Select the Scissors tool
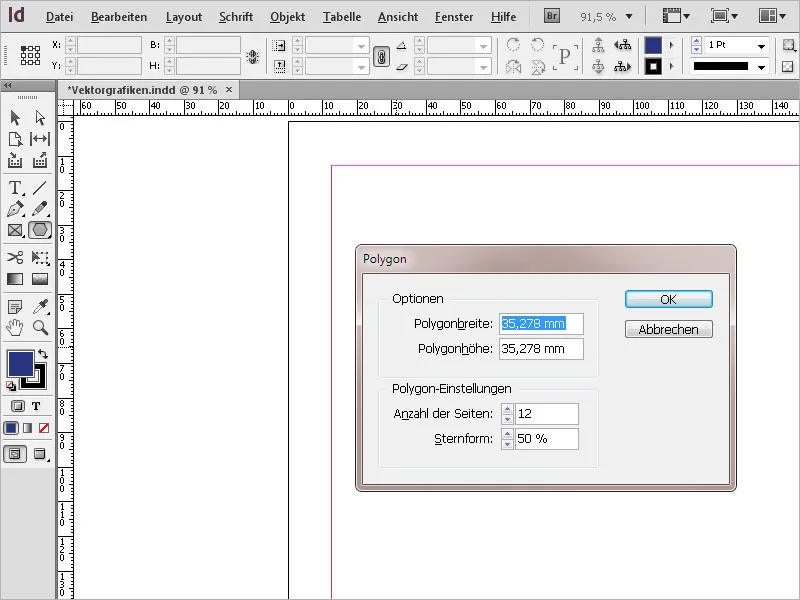 tap(15, 257)
